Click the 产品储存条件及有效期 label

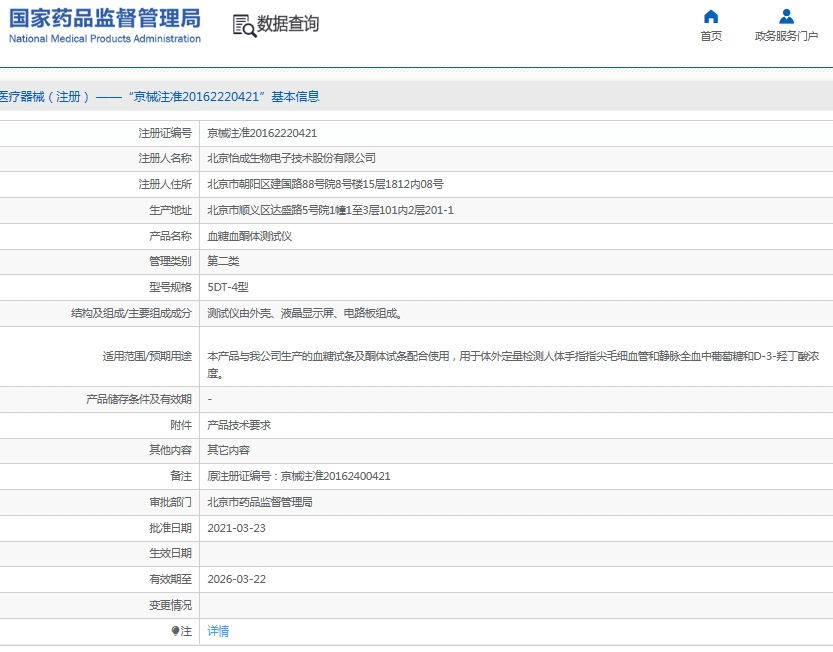[x=139, y=399]
